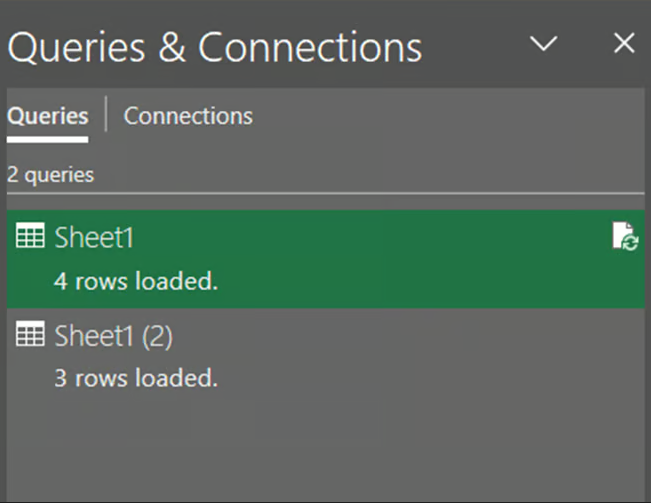This screenshot has height=503, width=651.
Task: Click the "3 rows loaded." status text
Action: (135, 378)
